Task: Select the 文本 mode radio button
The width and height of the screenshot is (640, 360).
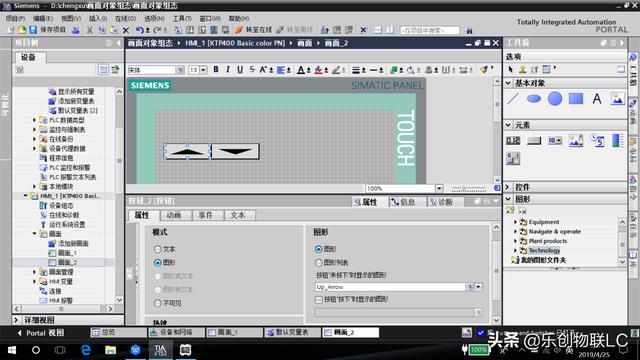Action: 158,249
